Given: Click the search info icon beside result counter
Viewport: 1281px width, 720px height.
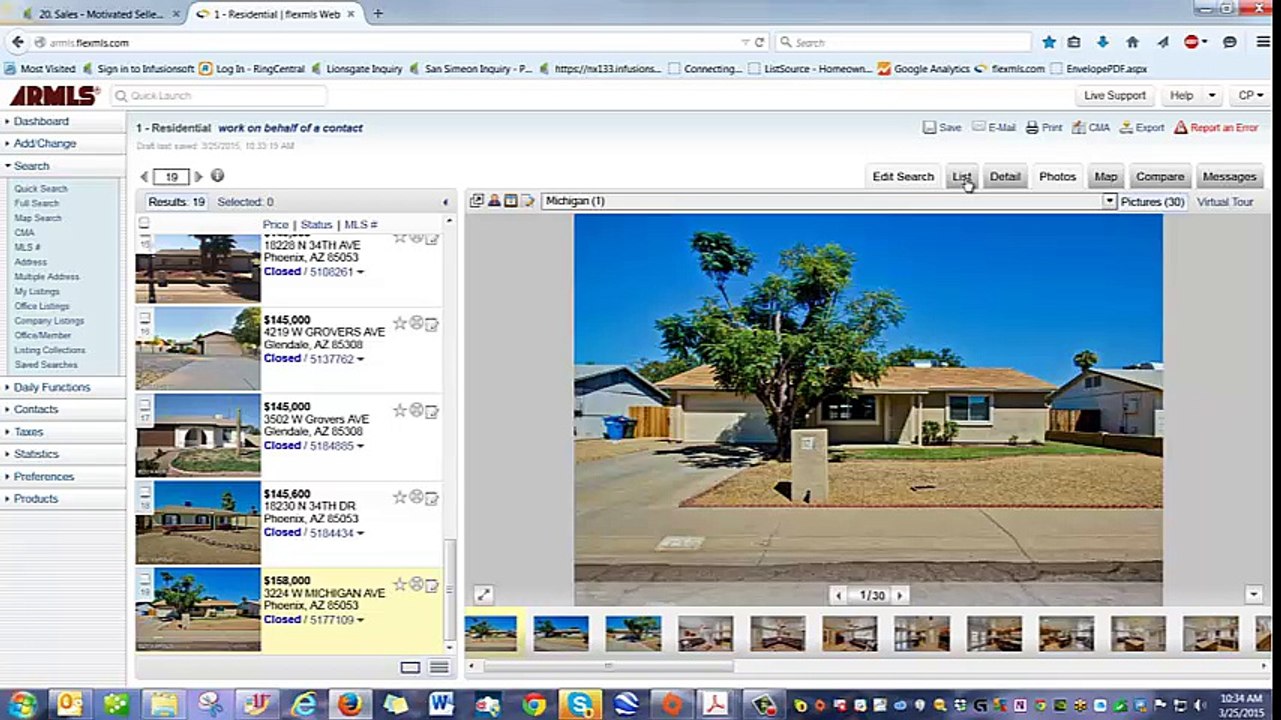Looking at the screenshot, I should click(217, 176).
